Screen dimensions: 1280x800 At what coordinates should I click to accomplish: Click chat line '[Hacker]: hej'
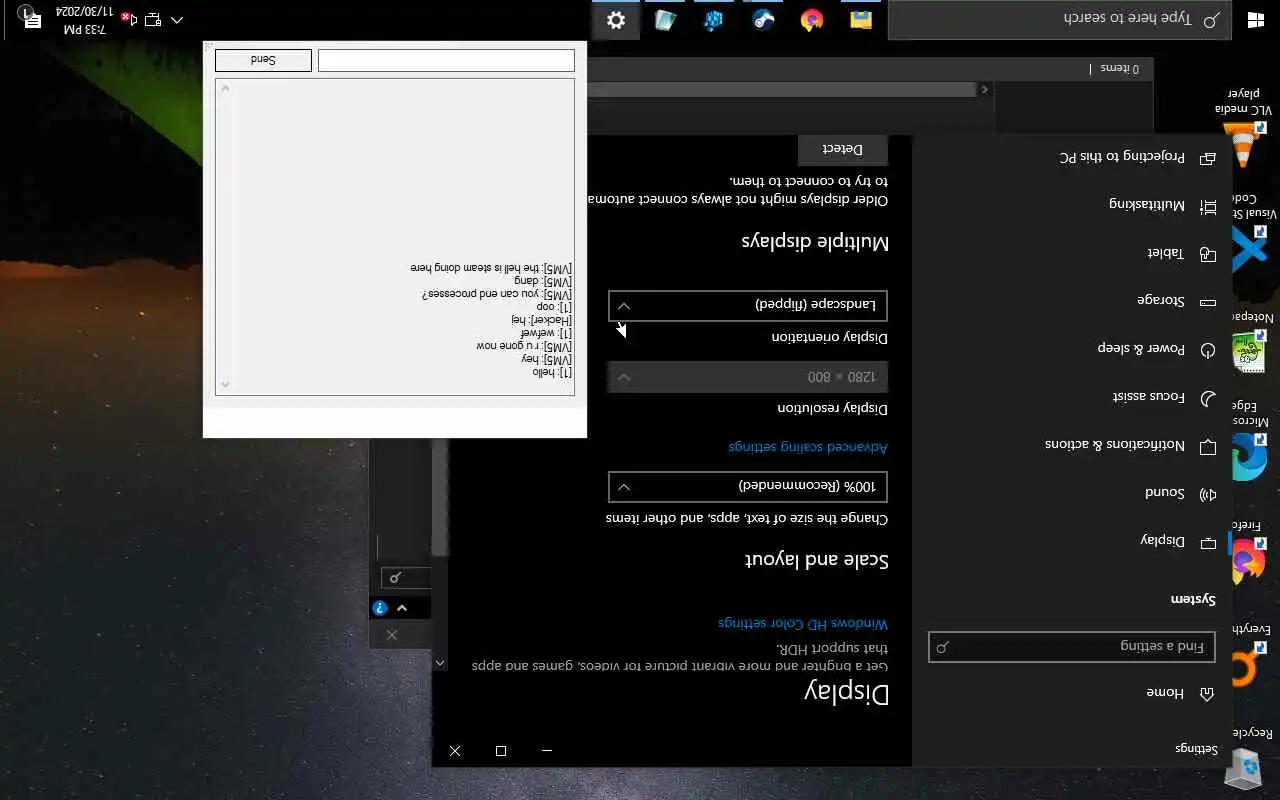point(542,320)
